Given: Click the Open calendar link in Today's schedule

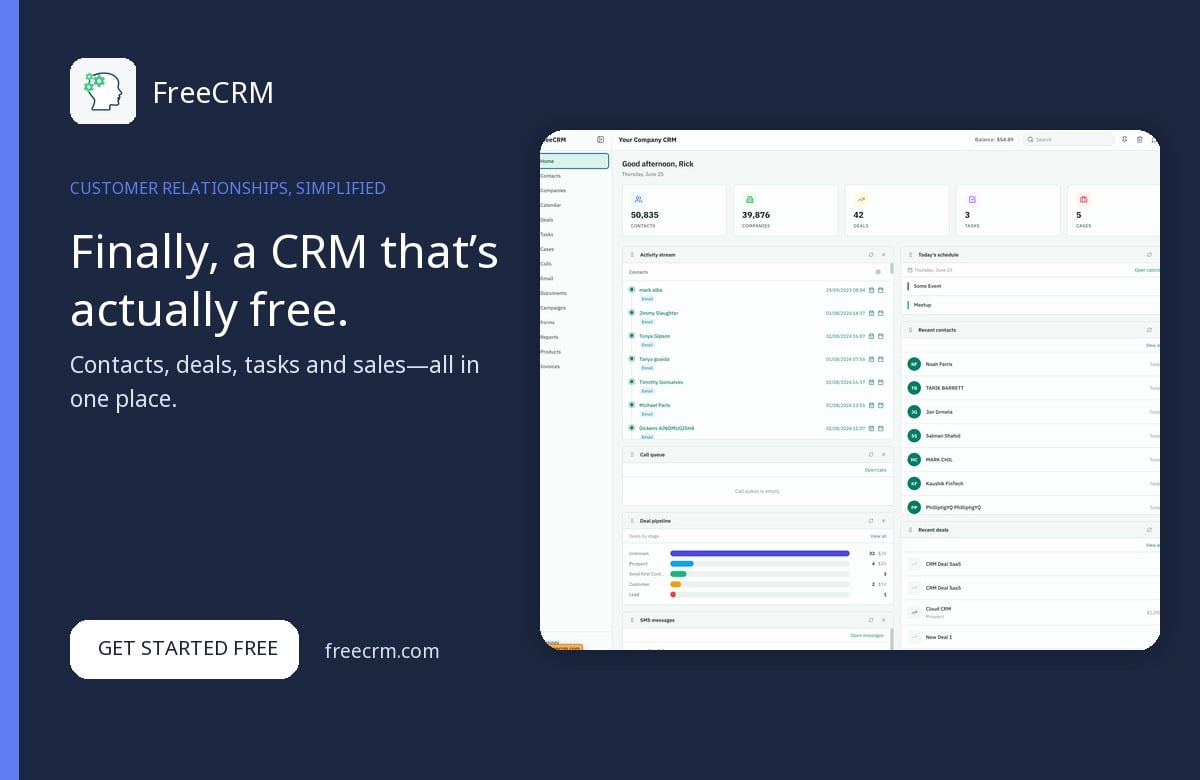Looking at the screenshot, I should click(x=1147, y=270).
